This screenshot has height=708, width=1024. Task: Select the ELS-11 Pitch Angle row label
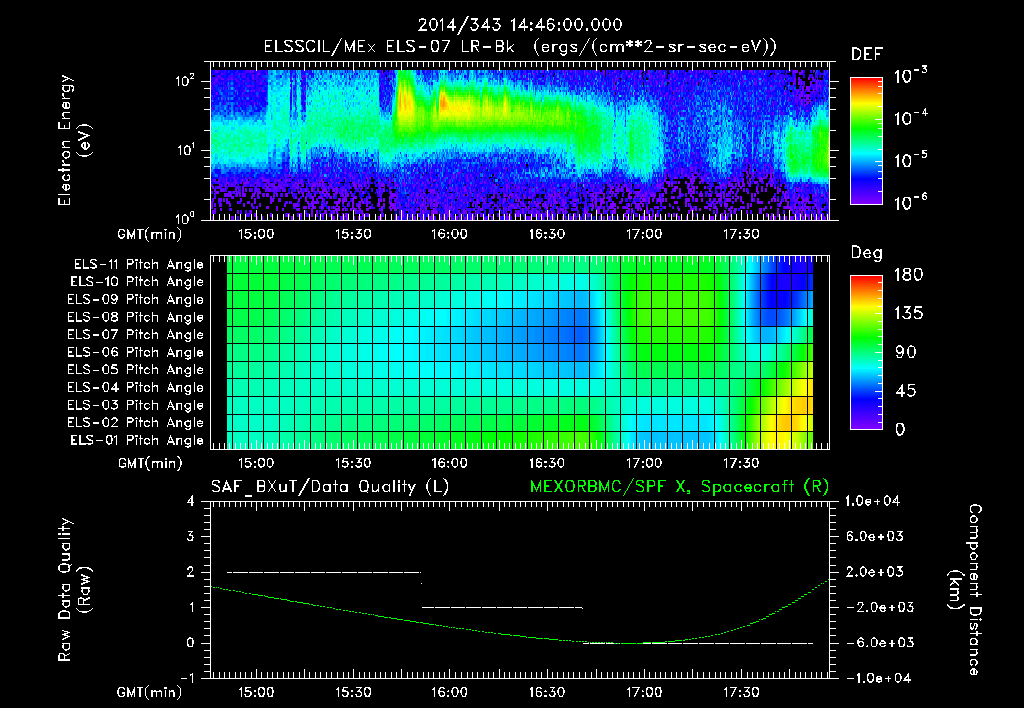click(138, 265)
